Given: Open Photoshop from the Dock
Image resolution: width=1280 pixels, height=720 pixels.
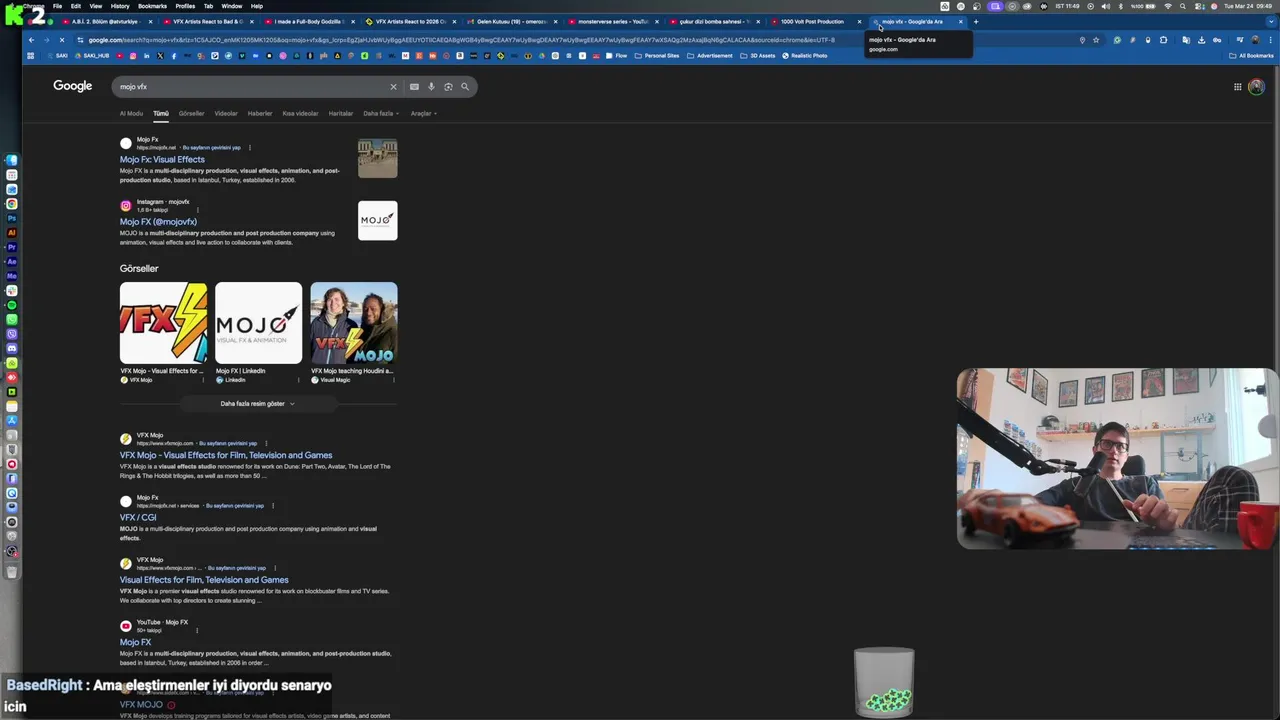Looking at the screenshot, I should pyautogui.click(x=12, y=218).
